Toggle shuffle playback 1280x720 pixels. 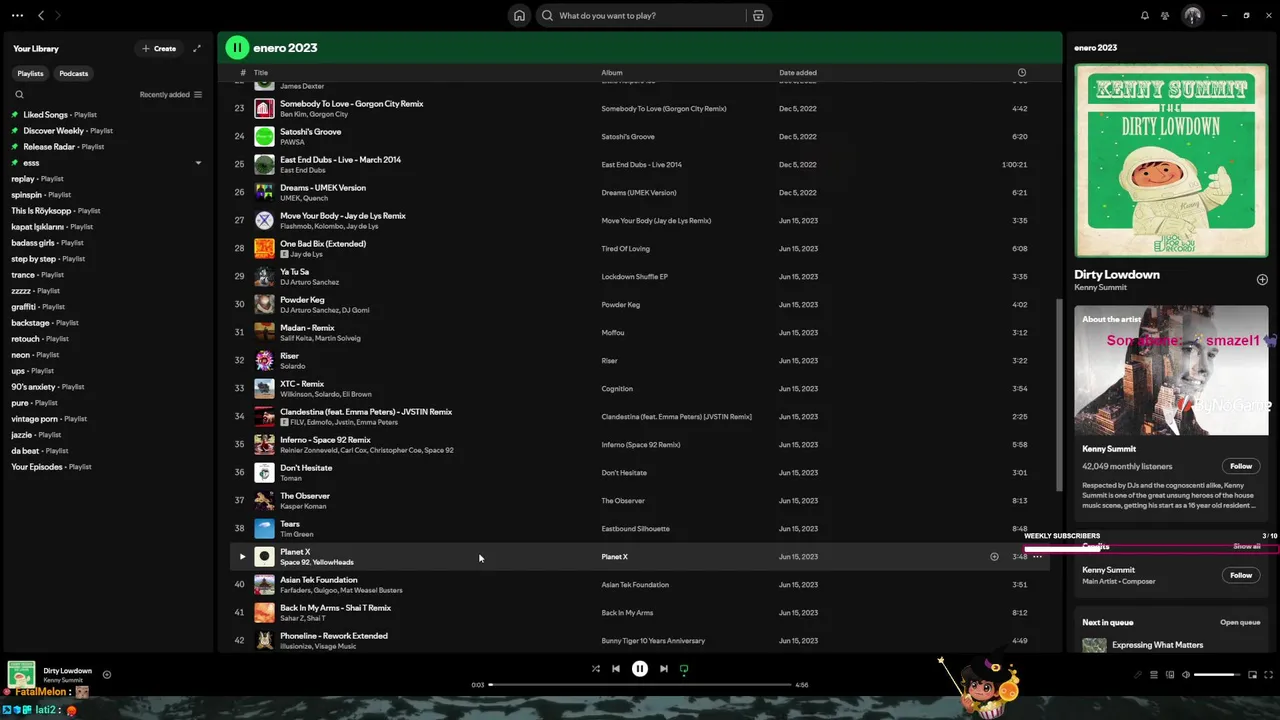595,669
